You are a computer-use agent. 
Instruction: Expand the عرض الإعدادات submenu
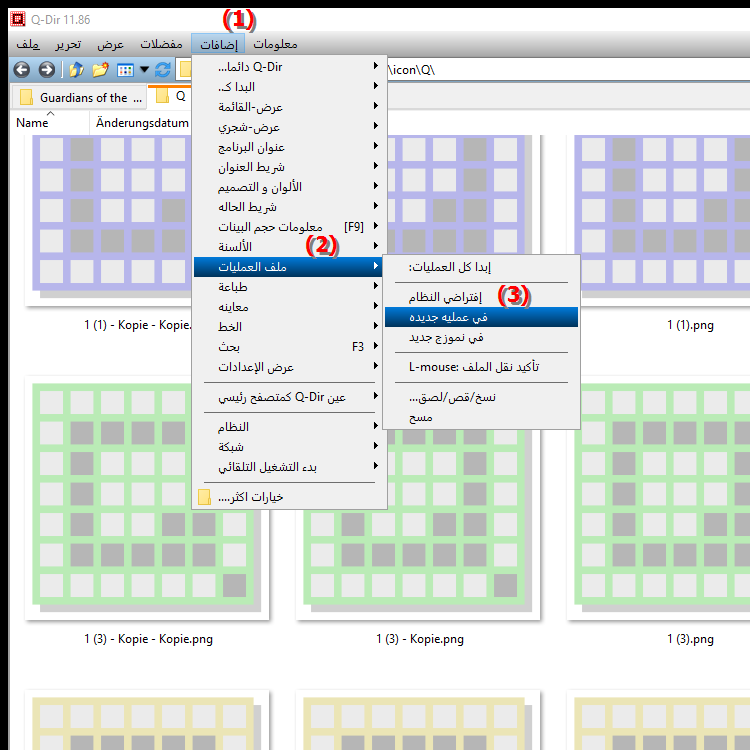click(289, 367)
